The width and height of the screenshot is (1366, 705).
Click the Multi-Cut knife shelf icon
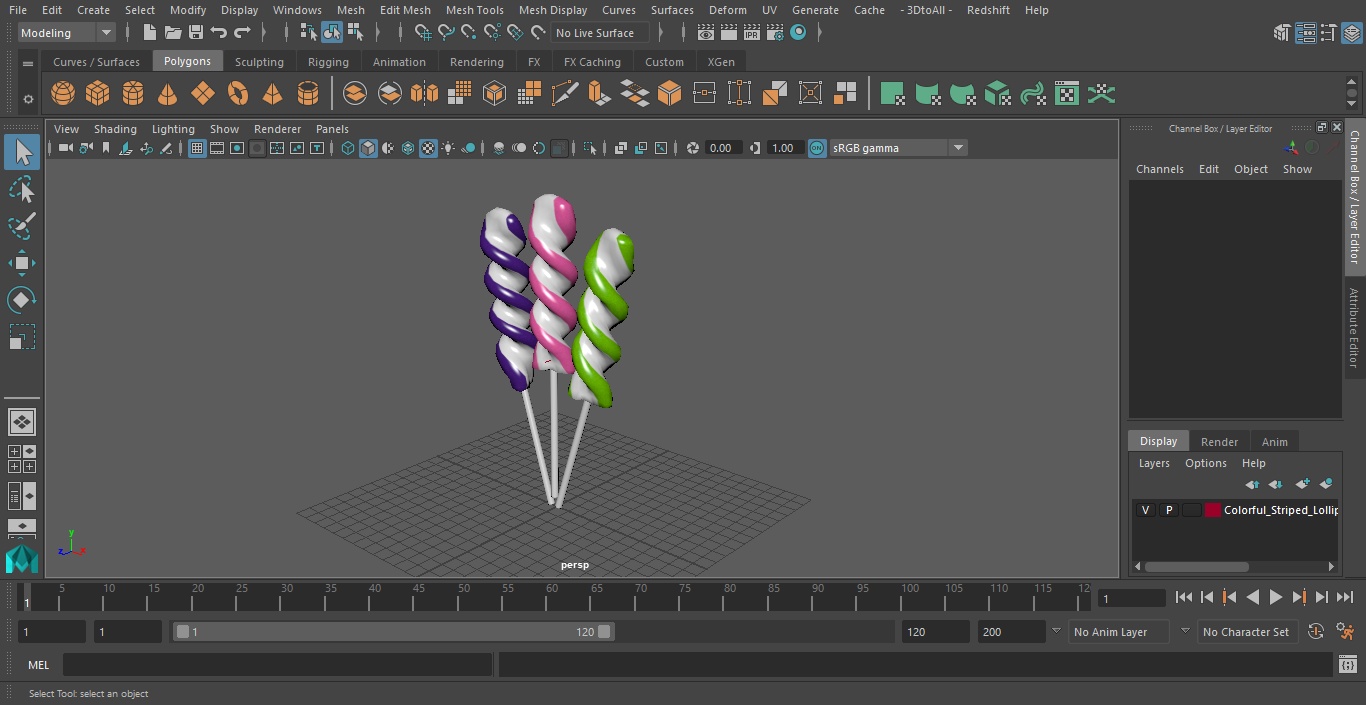[564, 94]
